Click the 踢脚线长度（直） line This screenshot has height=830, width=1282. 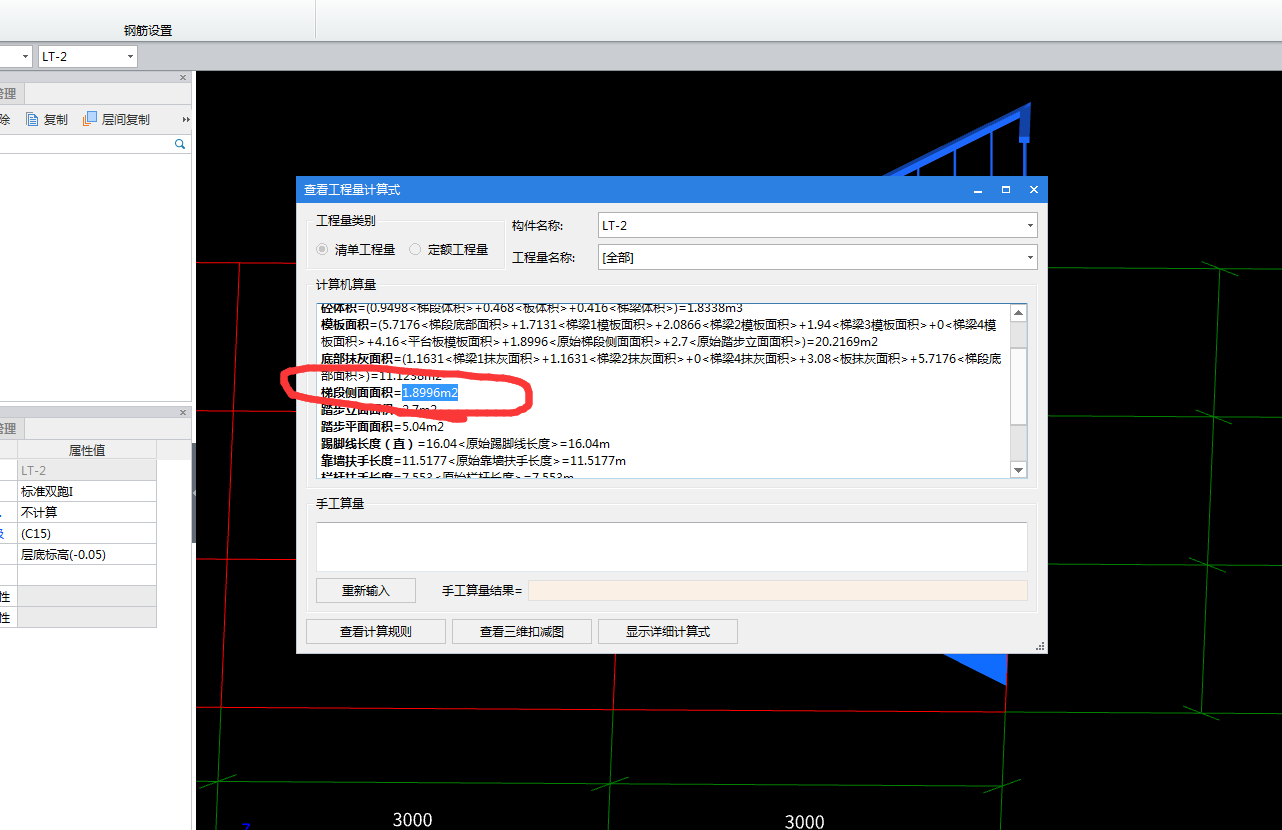(x=465, y=443)
